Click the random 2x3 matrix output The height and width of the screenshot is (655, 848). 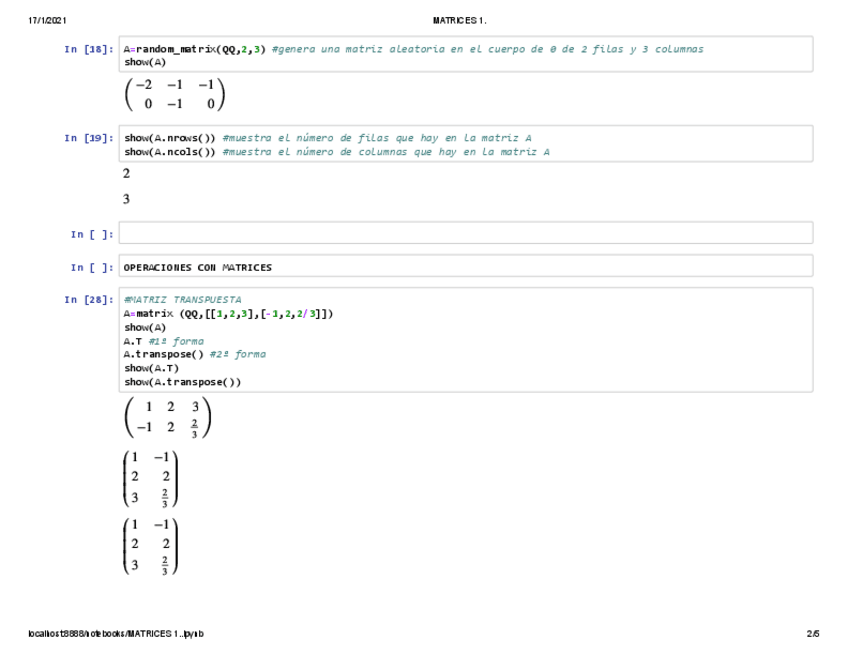click(175, 94)
